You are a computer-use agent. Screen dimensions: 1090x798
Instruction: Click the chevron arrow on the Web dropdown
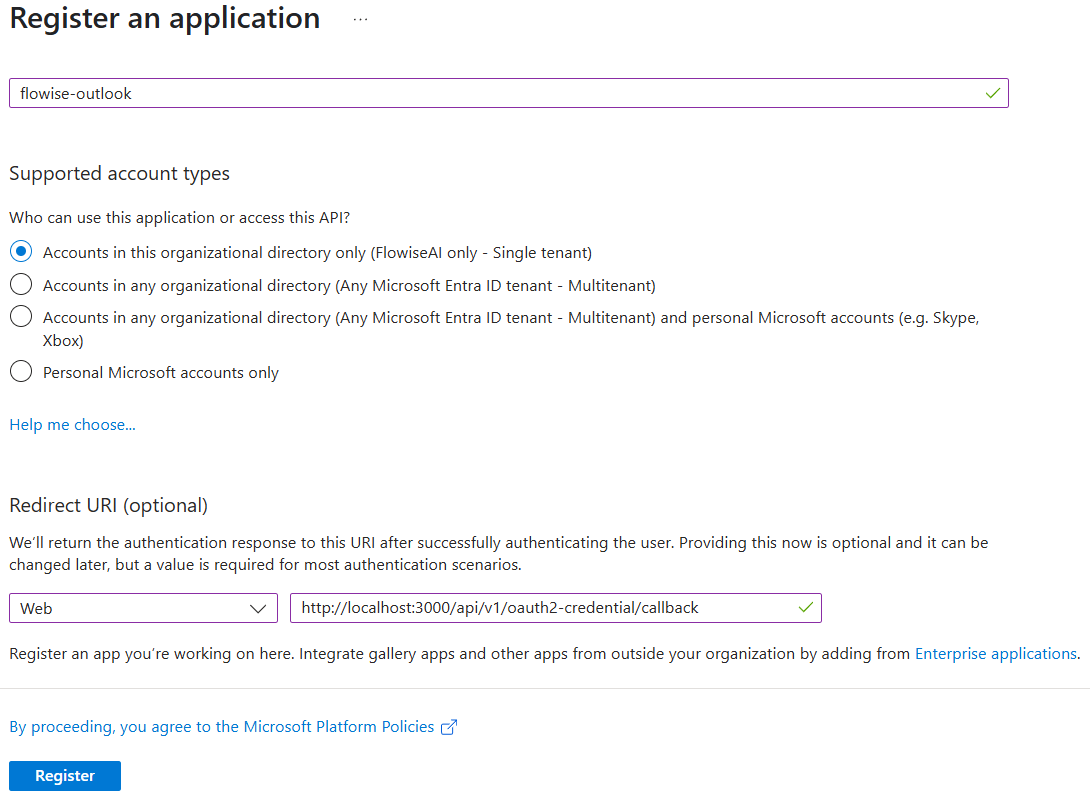[258, 608]
